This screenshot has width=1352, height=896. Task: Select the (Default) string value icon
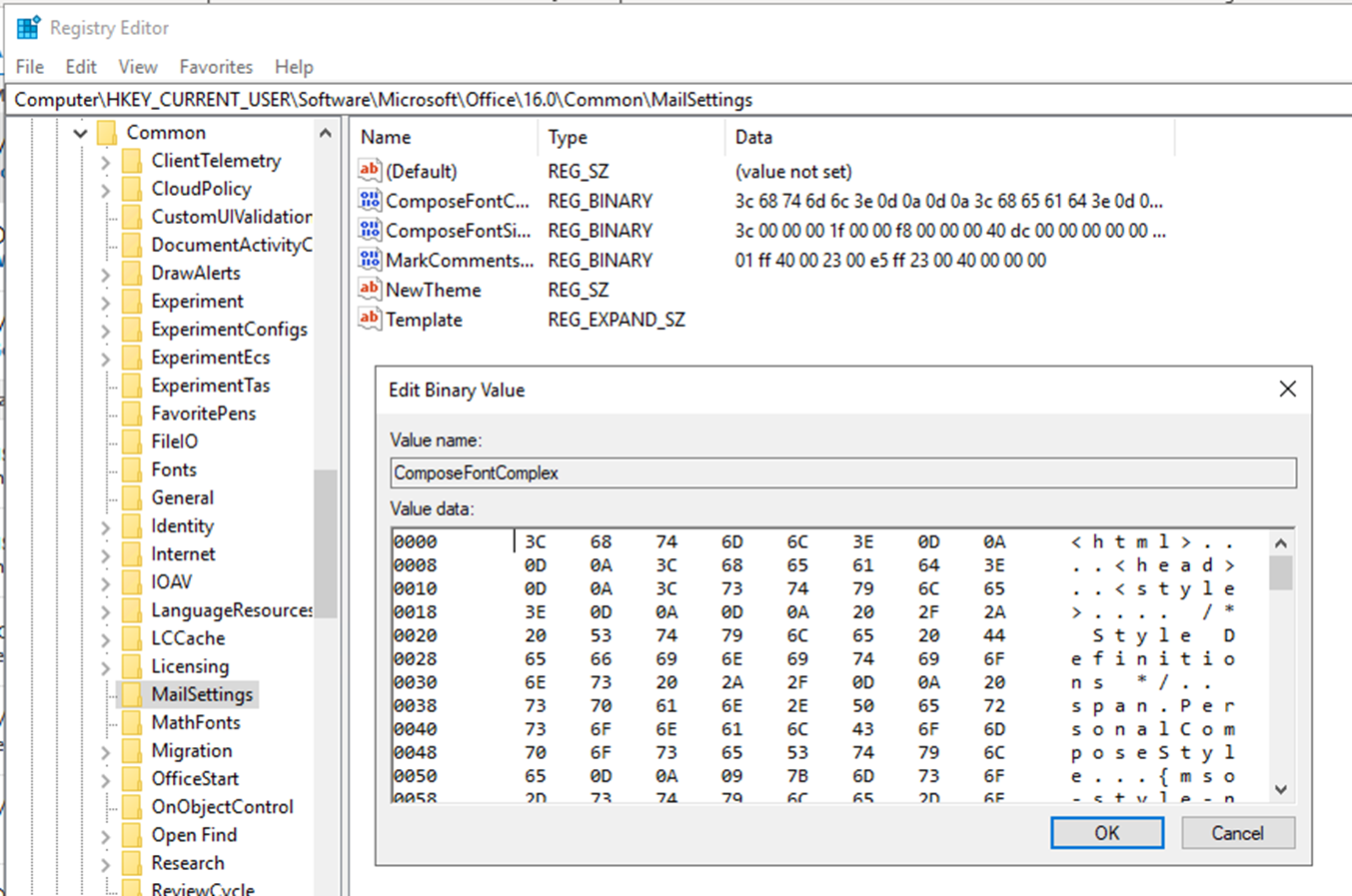tap(370, 171)
